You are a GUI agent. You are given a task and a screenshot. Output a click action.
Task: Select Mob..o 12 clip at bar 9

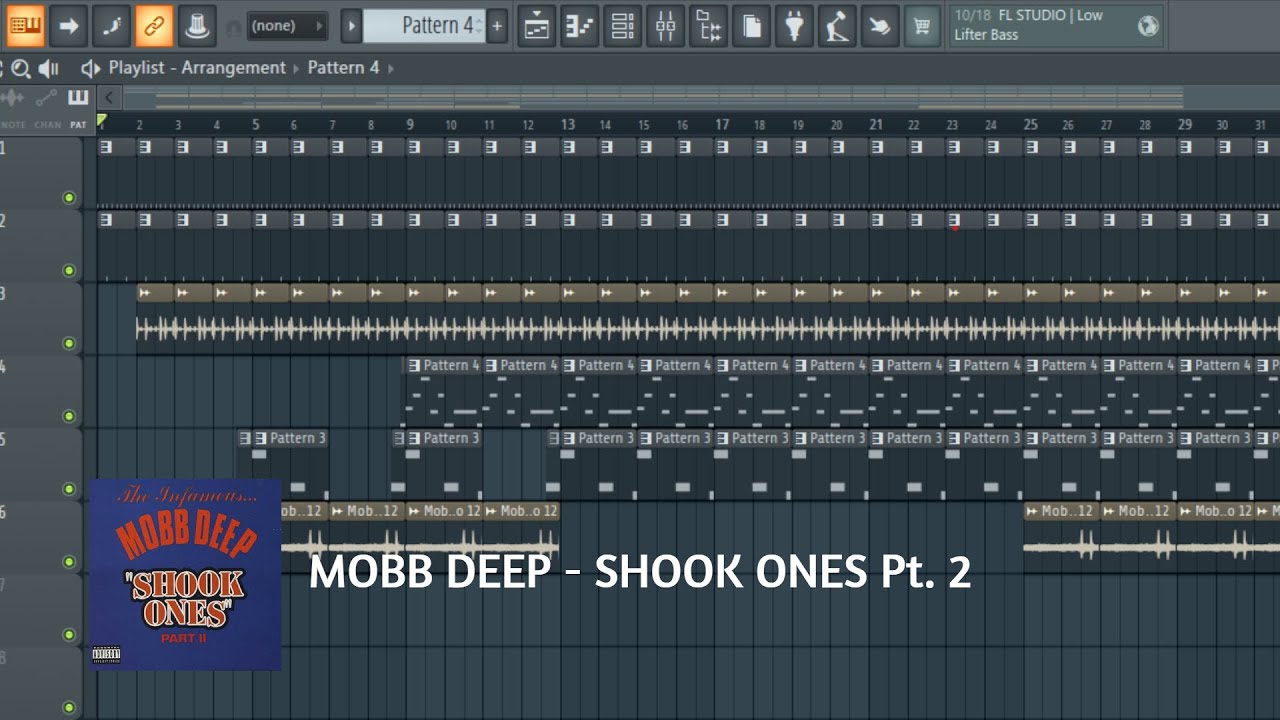click(x=443, y=539)
